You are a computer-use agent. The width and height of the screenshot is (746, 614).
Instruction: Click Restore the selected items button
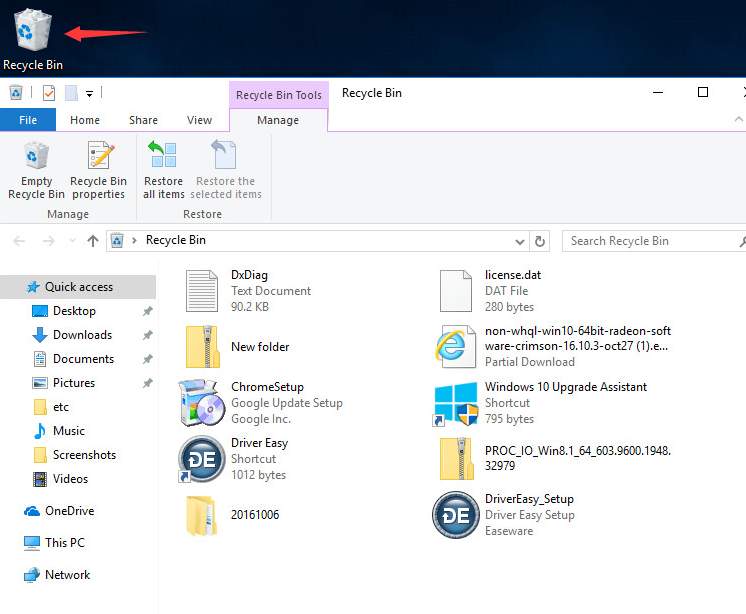pos(226,170)
